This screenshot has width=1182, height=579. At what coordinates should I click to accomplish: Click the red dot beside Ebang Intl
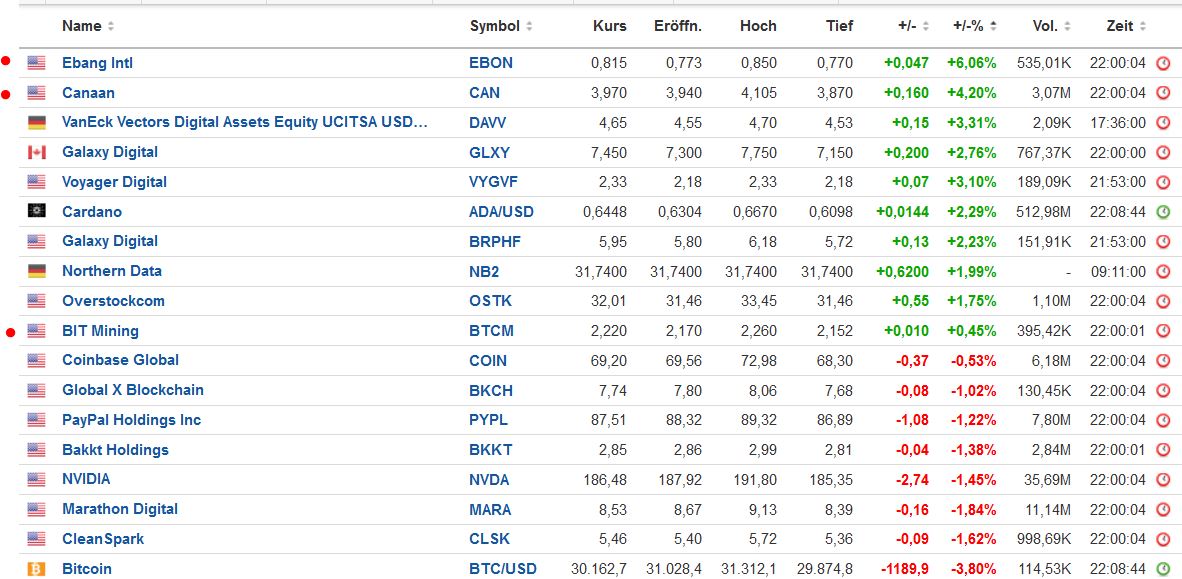[6, 62]
